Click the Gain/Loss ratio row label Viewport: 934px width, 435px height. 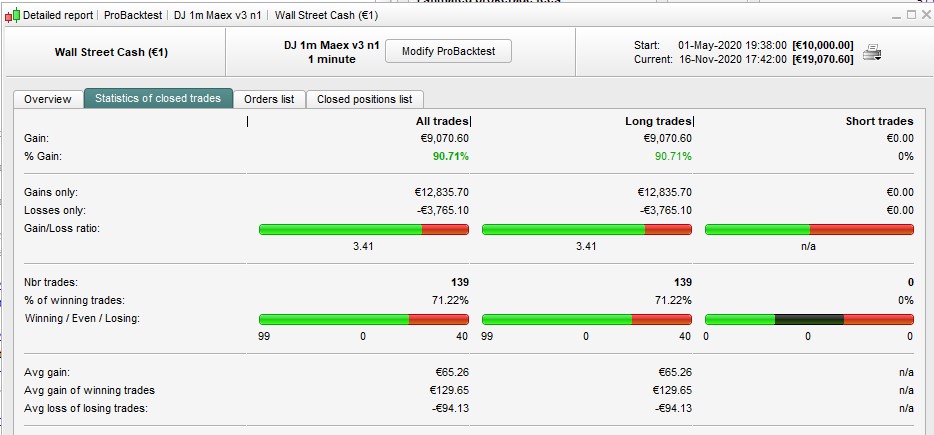61,228
